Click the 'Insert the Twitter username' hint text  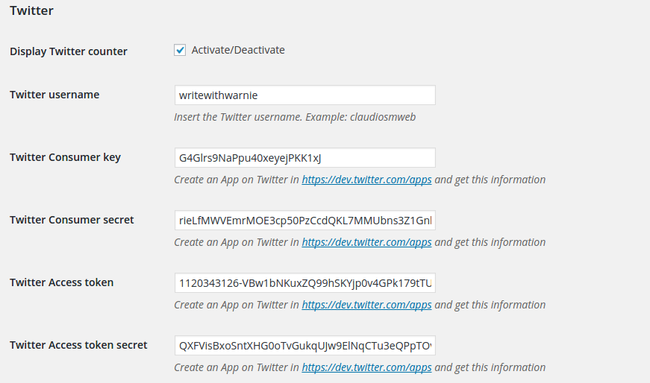tap(295, 117)
